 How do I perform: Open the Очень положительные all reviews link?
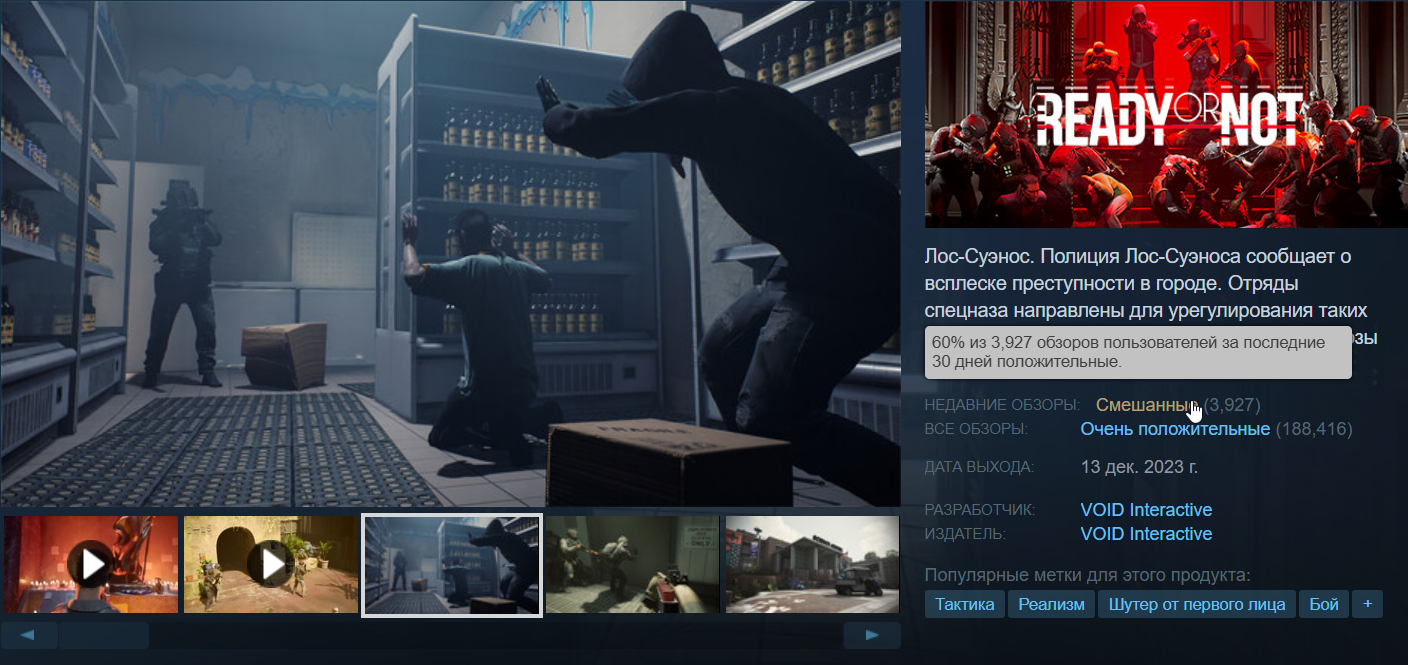pos(1175,429)
